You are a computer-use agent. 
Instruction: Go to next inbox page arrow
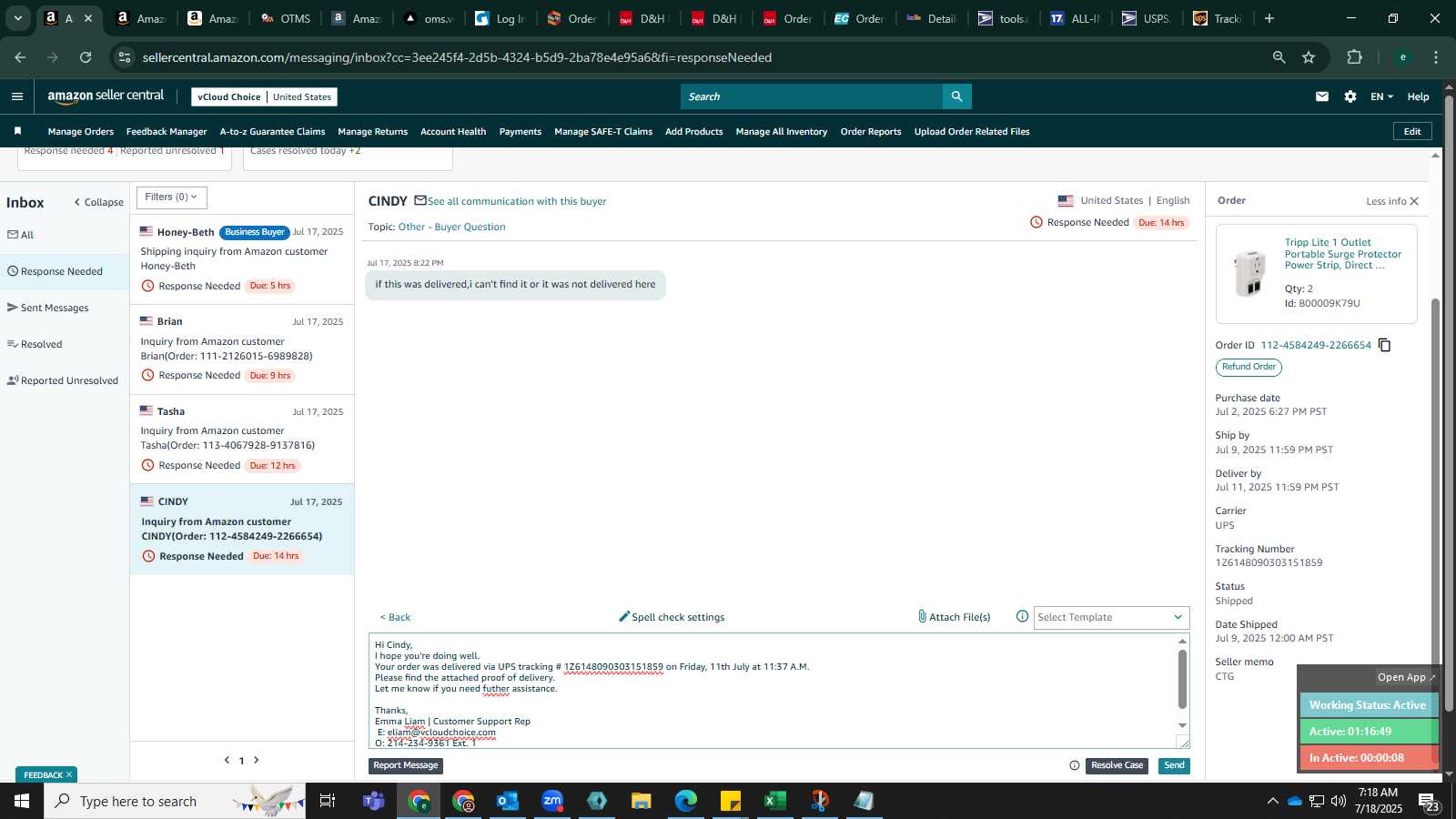click(257, 760)
